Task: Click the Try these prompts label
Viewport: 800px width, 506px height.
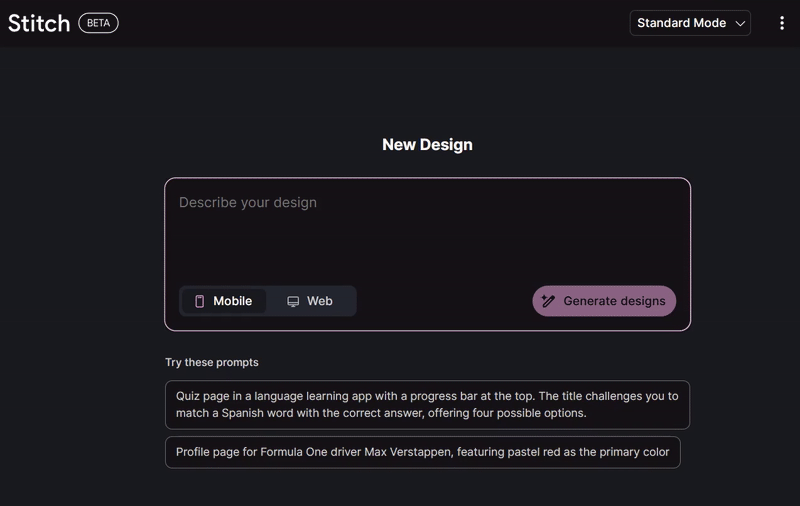Action: (x=212, y=362)
